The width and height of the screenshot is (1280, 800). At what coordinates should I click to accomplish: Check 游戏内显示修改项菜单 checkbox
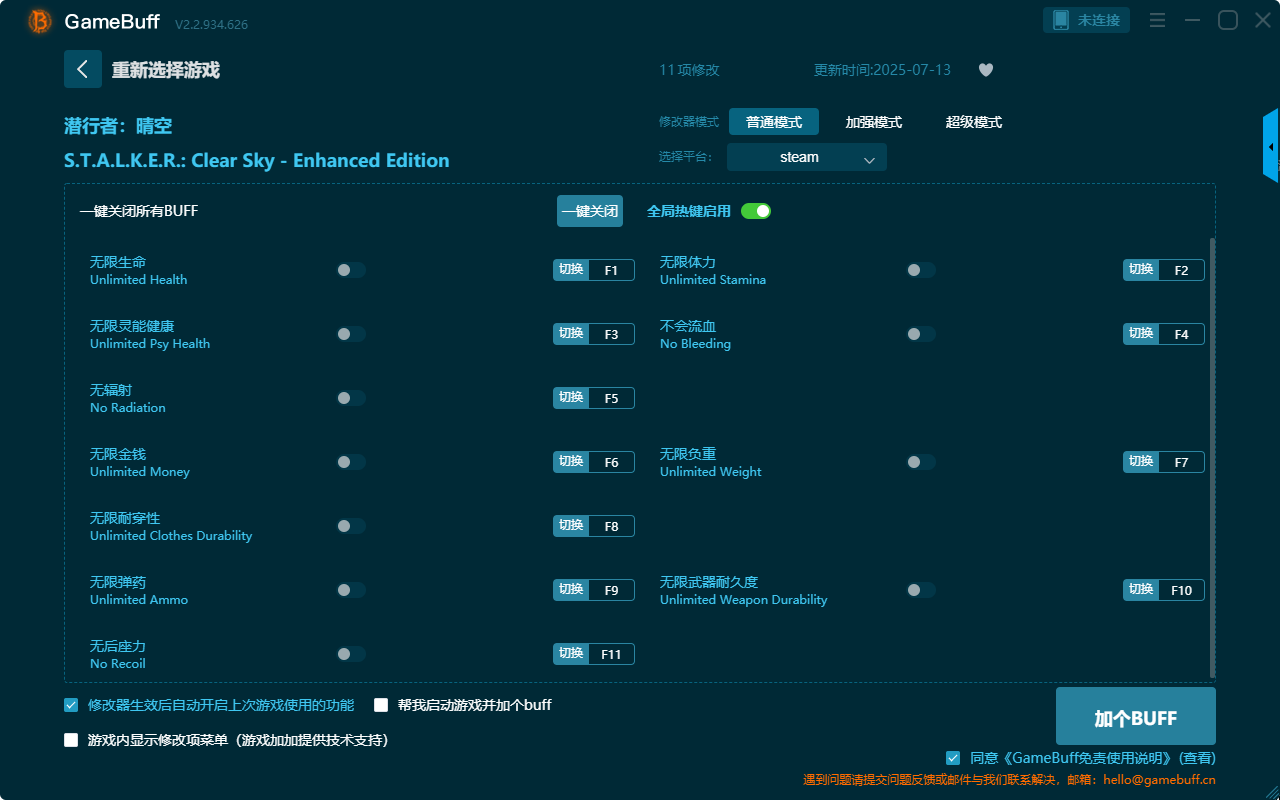[x=71, y=740]
